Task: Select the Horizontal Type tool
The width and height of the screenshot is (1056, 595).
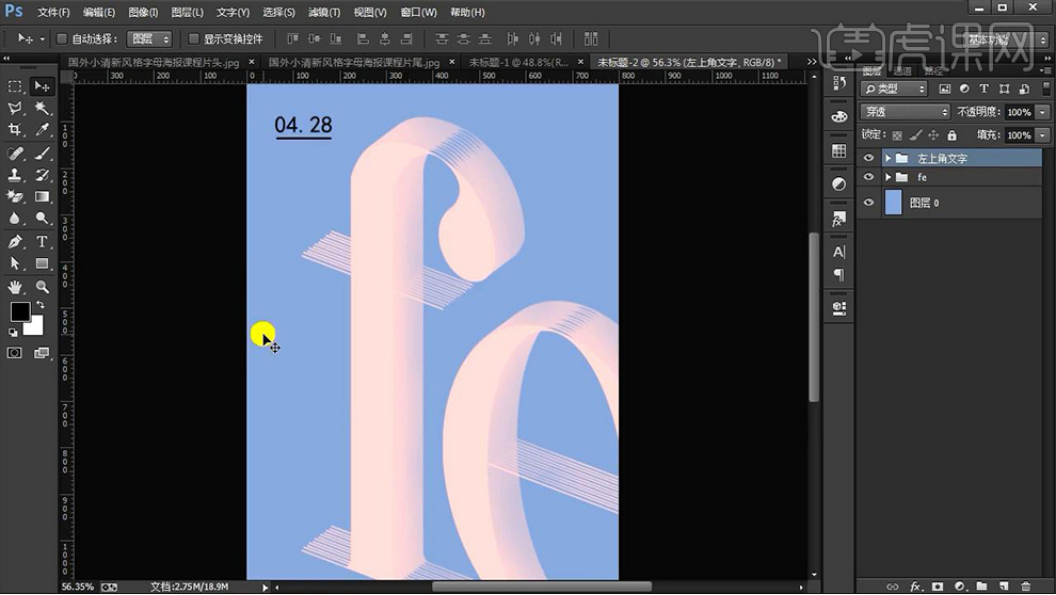Action: 42,242
